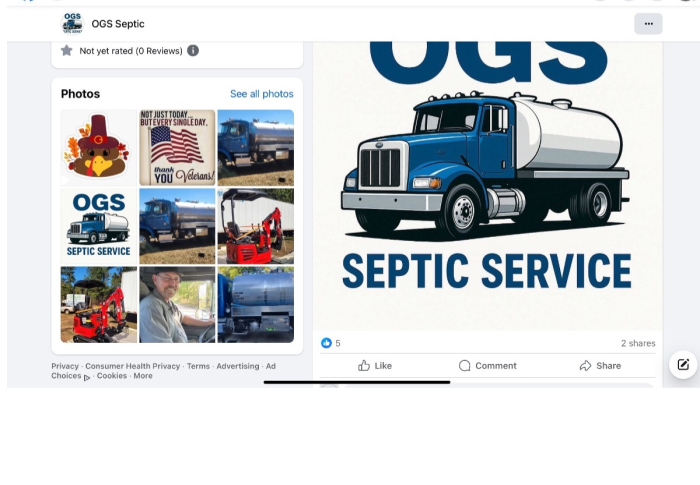
Task: Tap the floating compose edit icon
Action: pos(683,364)
